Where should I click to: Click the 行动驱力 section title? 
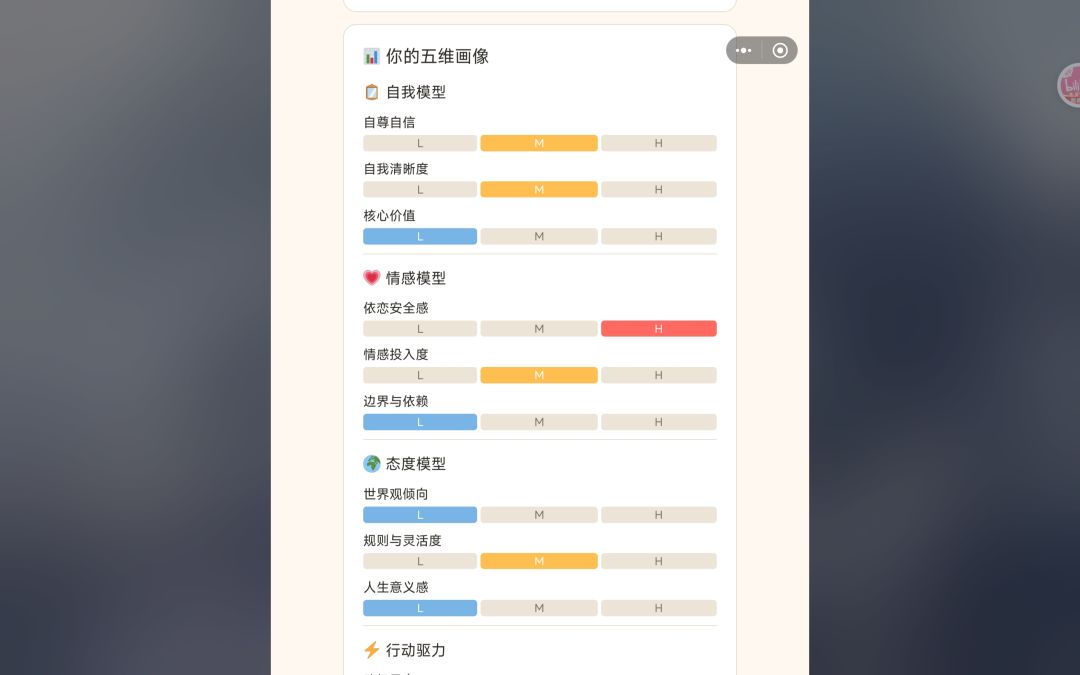[x=415, y=650]
